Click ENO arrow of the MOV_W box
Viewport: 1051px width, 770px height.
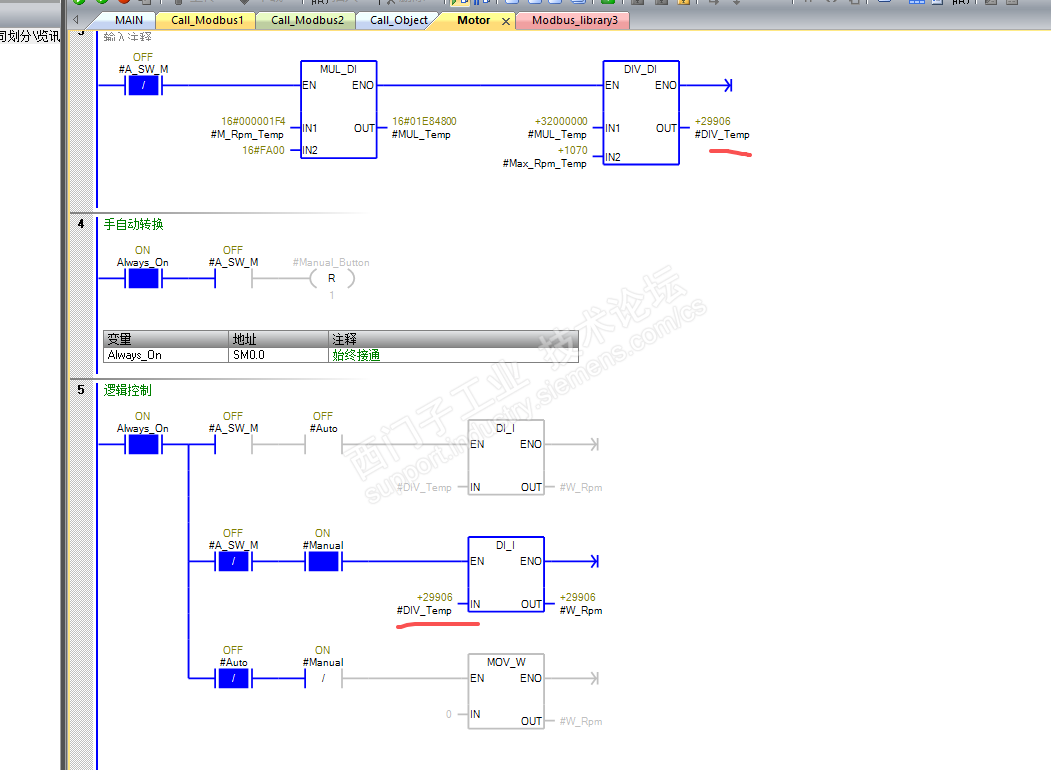pos(593,678)
